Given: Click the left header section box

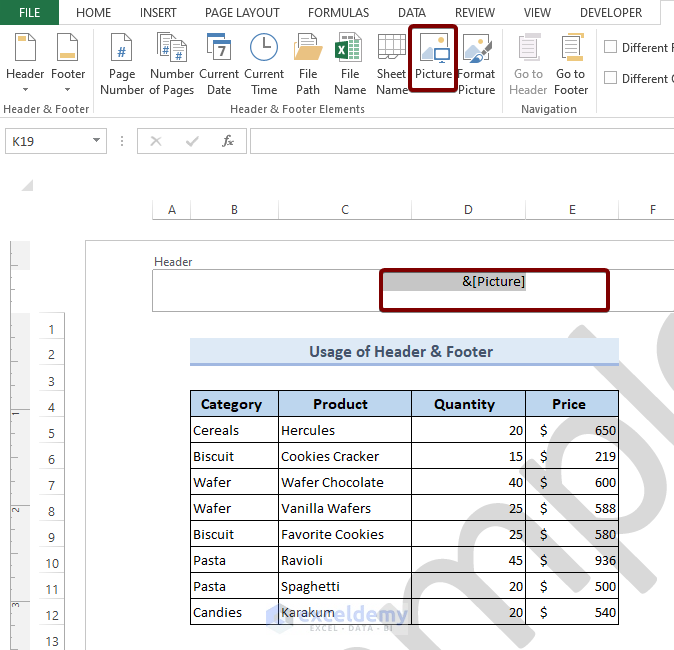Looking at the screenshot, I should [266, 291].
